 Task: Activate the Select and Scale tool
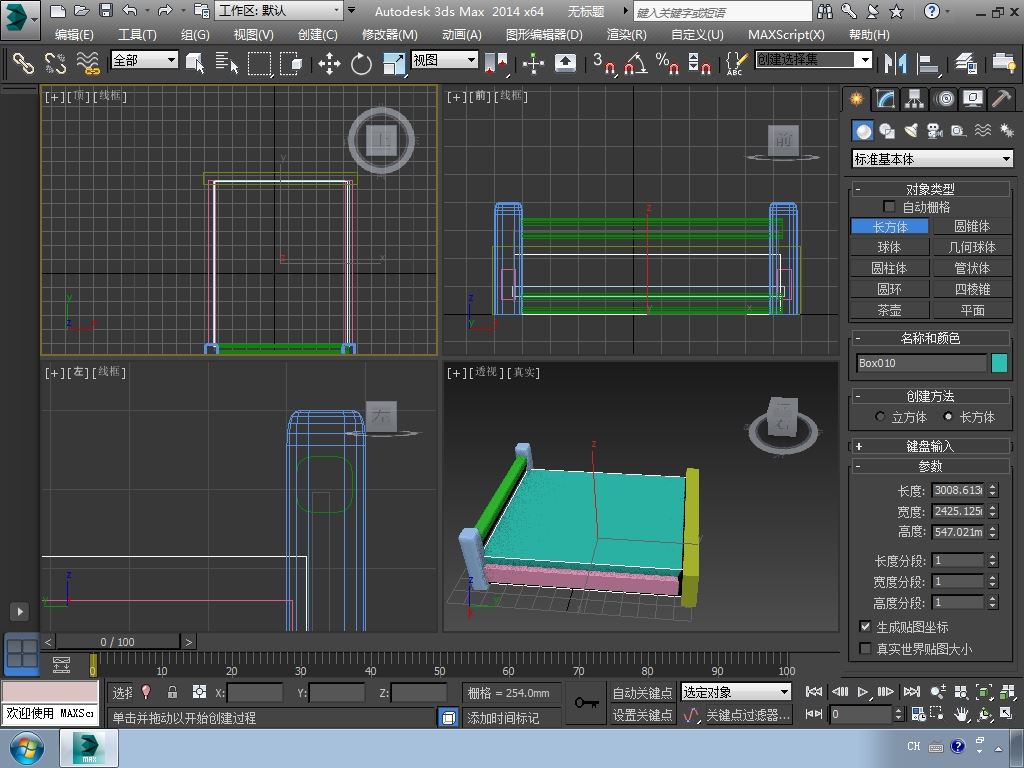point(394,63)
